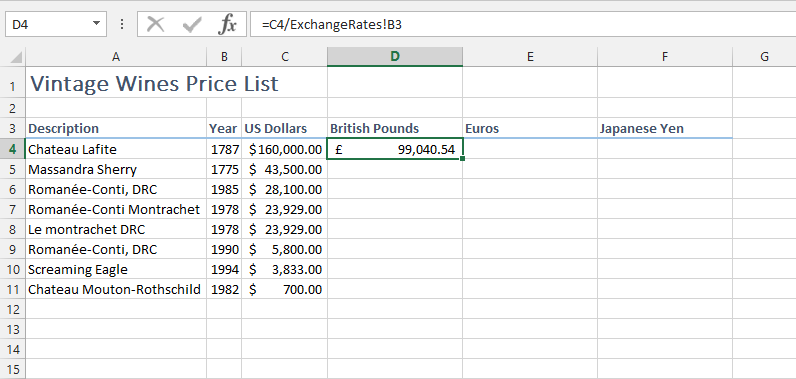796x379 pixels.
Task: Click the Enter checkmark icon in formula bar
Action: [x=192, y=24]
